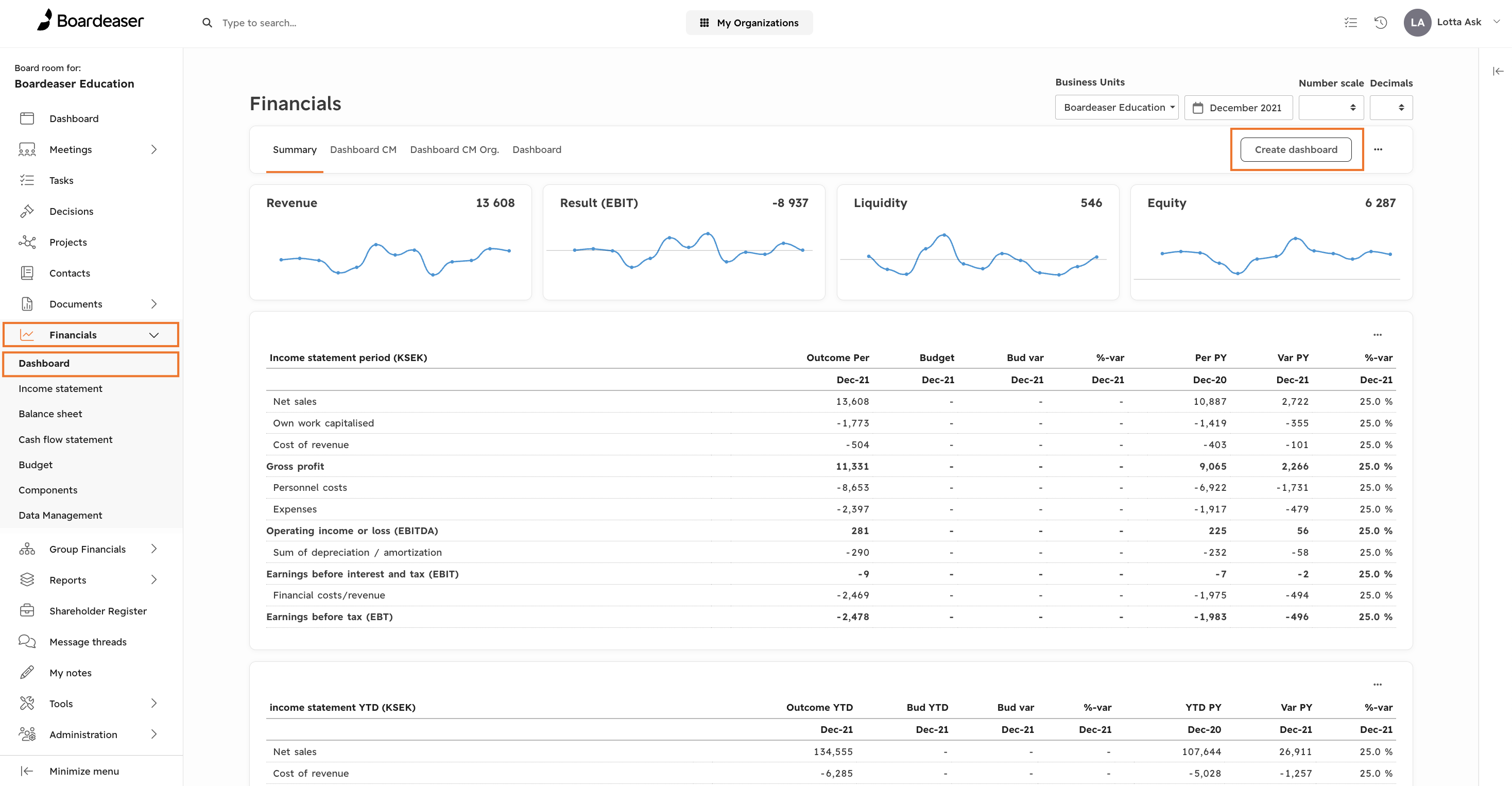Click the Financials chart icon
This screenshot has width=1512, height=786.
click(x=27, y=335)
